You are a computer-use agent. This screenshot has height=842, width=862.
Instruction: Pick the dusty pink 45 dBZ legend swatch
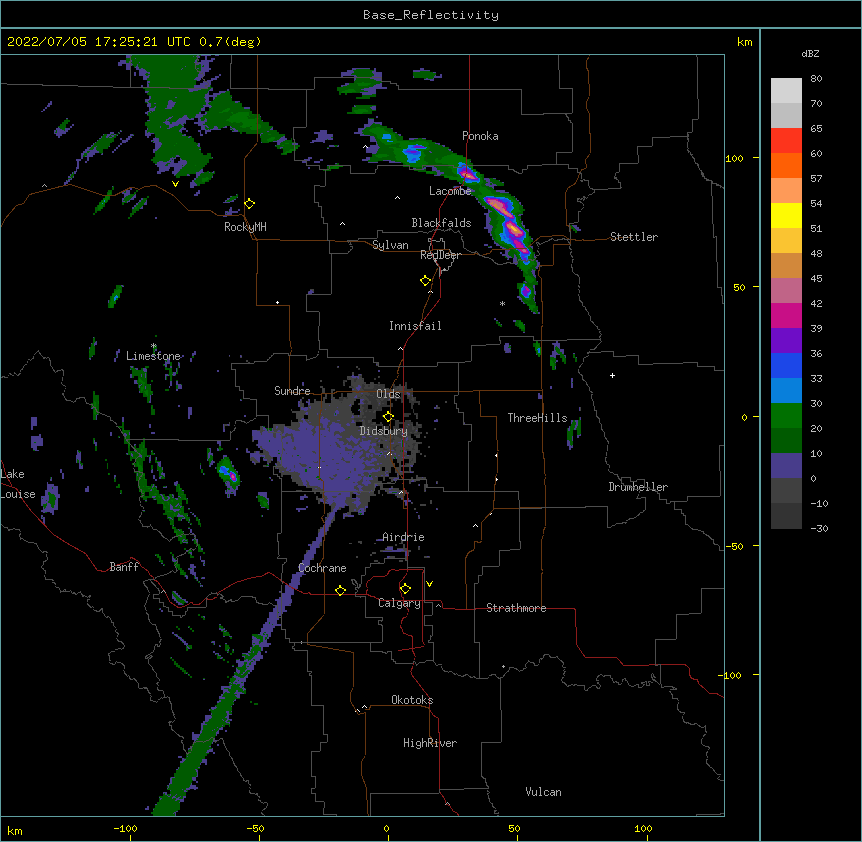(786, 290)
